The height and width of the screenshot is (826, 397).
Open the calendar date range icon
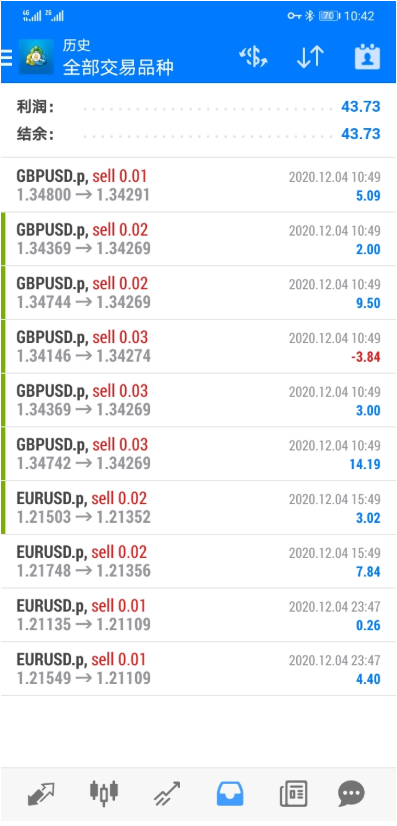click(368, 57)
